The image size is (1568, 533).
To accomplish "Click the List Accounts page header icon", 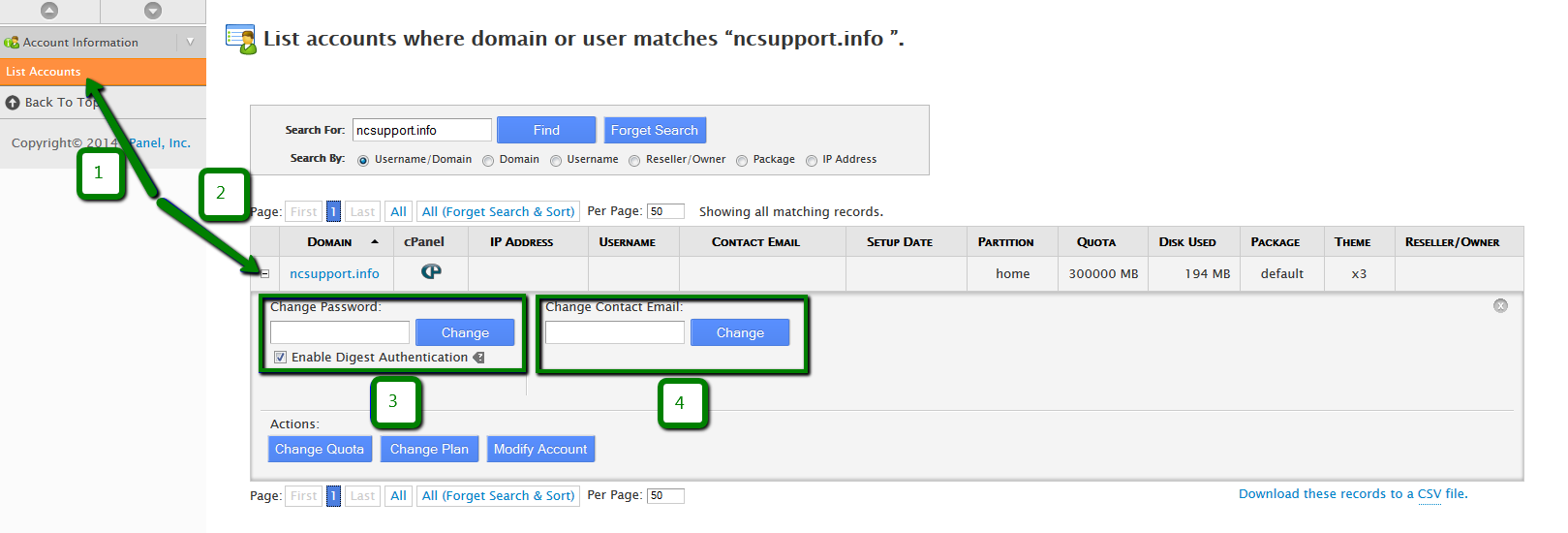I will [240, 40].
